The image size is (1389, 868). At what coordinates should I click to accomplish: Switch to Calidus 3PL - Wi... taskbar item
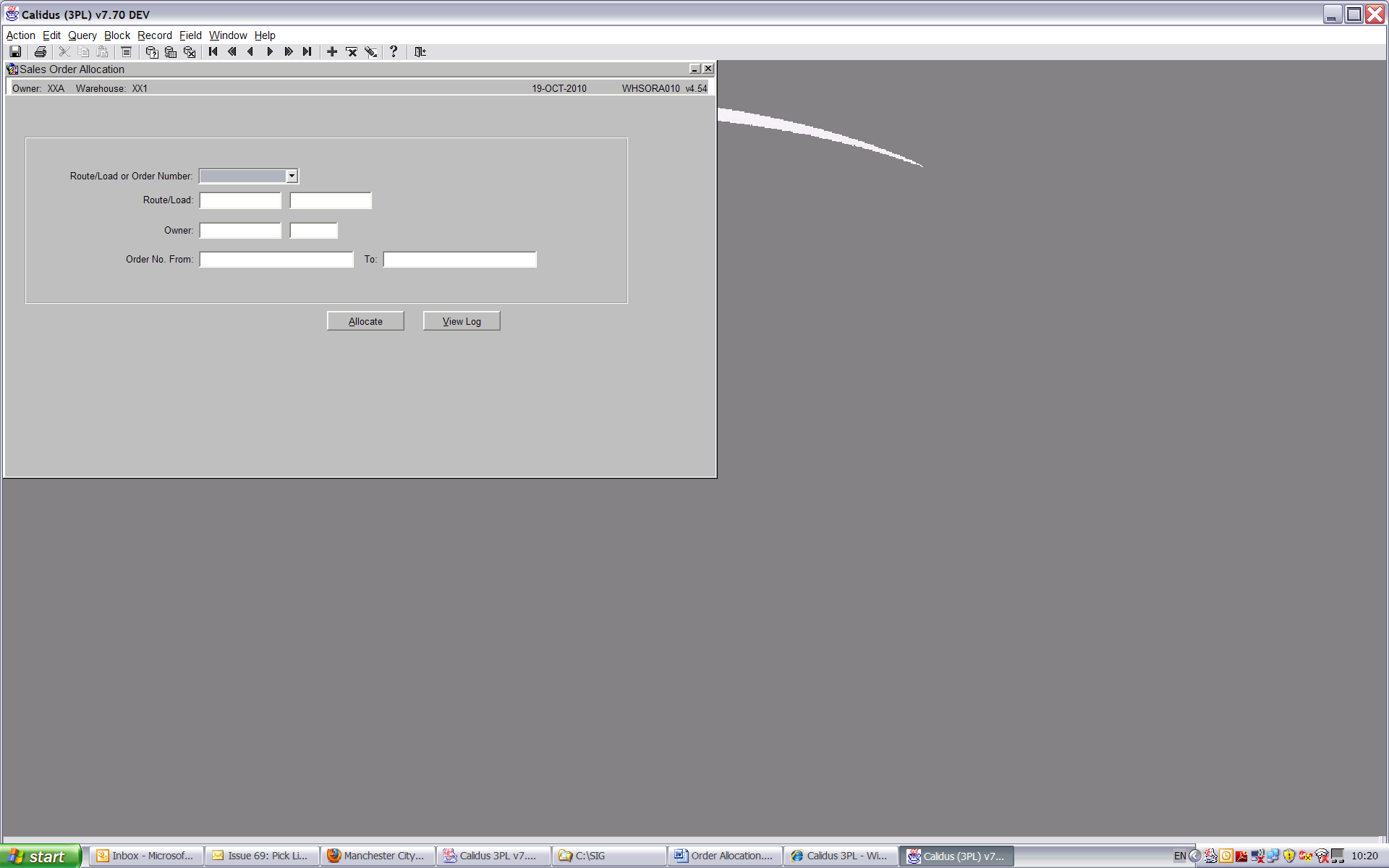point(841,856)
